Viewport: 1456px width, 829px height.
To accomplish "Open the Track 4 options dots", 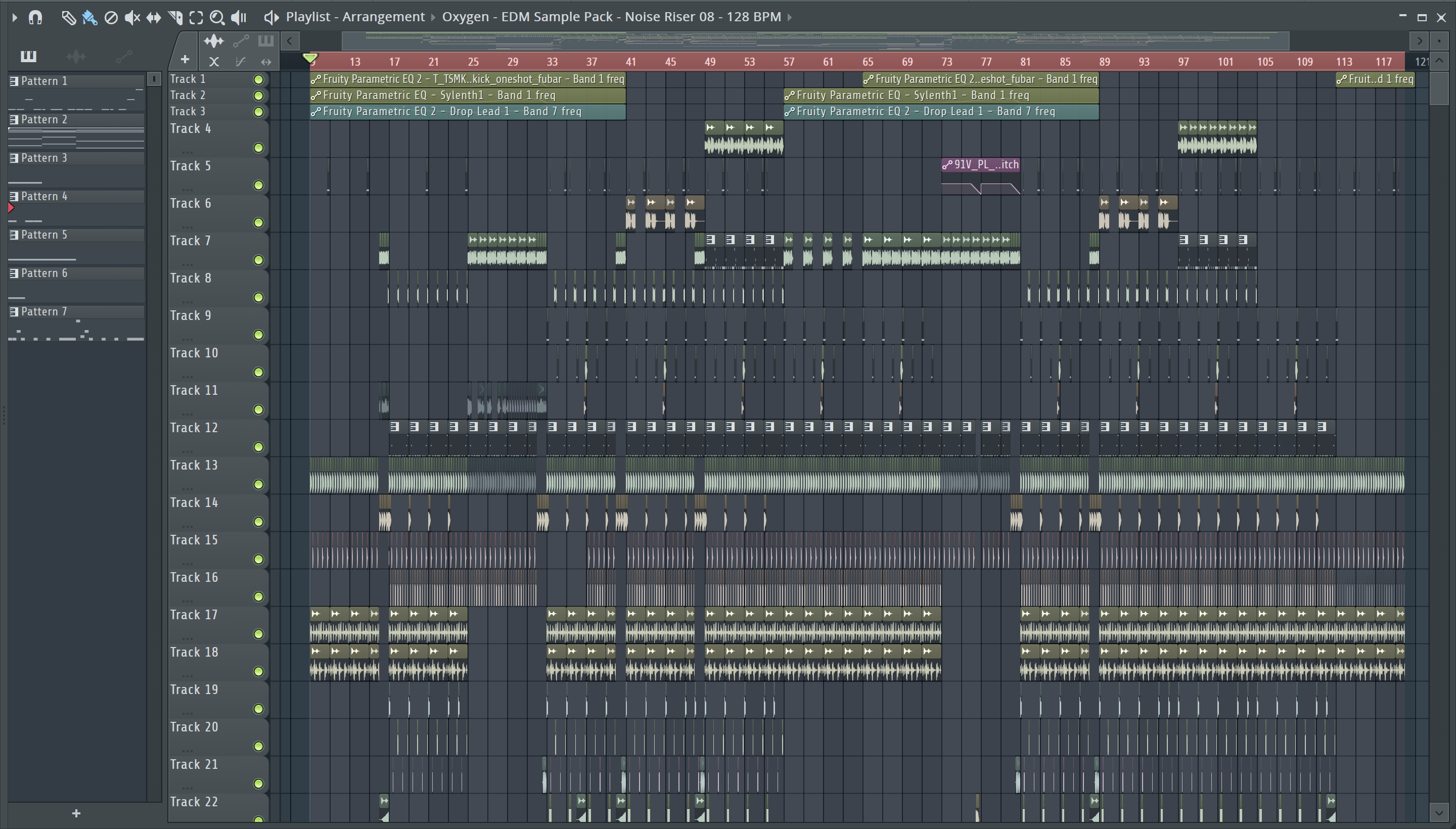I will pyautogui.click(x=188, y=152).
